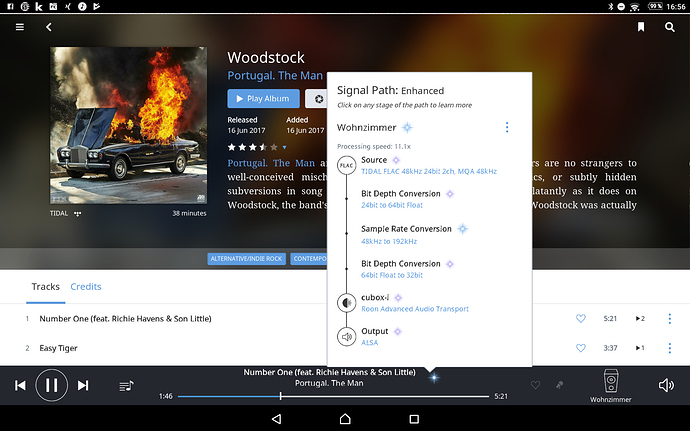Open the hamburger navigation menu
Image resolution: width=690 pixels, height=431 pixels.
click(x=20, y=27)
